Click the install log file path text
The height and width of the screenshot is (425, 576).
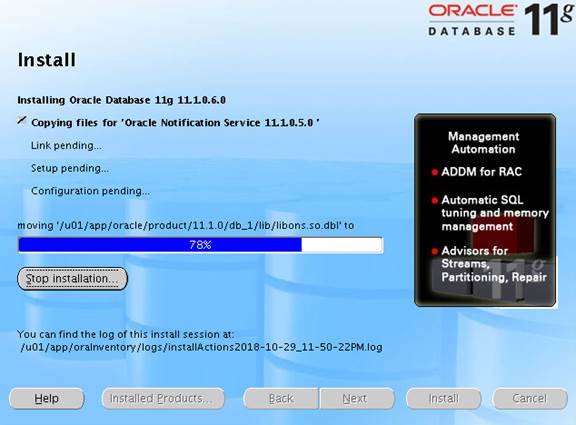pos(201,347)
